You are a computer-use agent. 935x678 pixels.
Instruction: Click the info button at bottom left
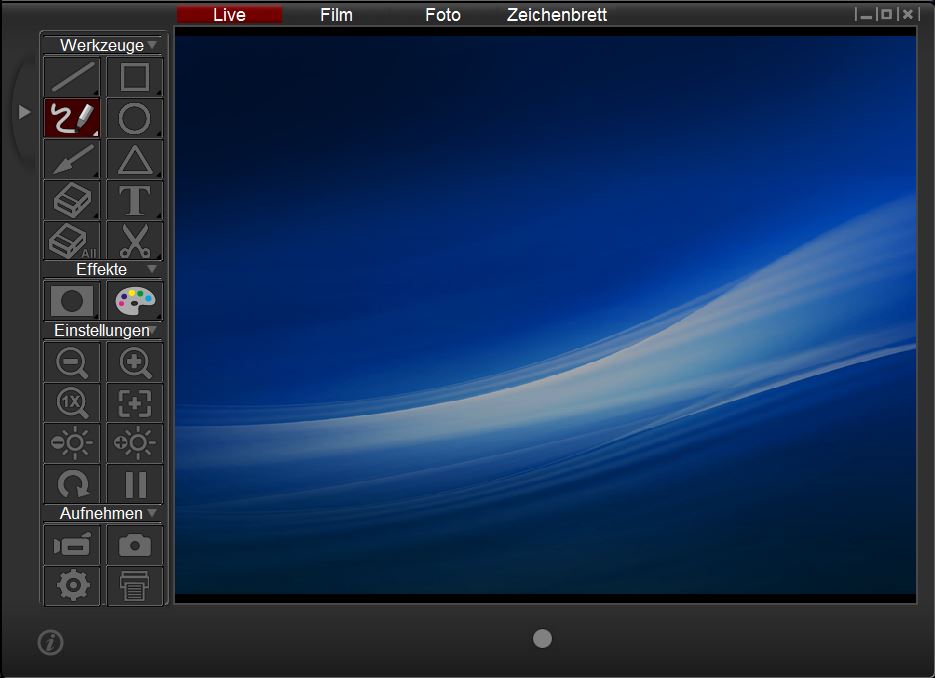click(x=50, y=642)
